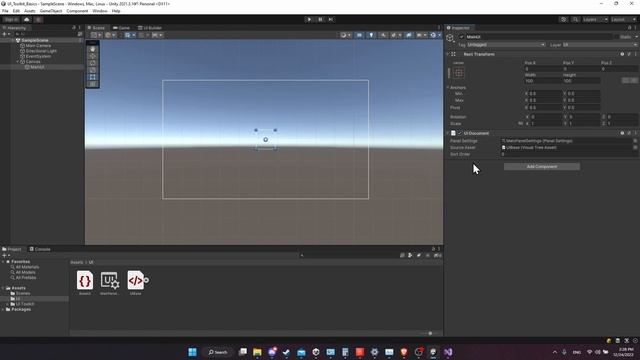Open the Layout dropdown in top bar
The image size is (640, 360).
pyautogui.click(x=623, y=20)
